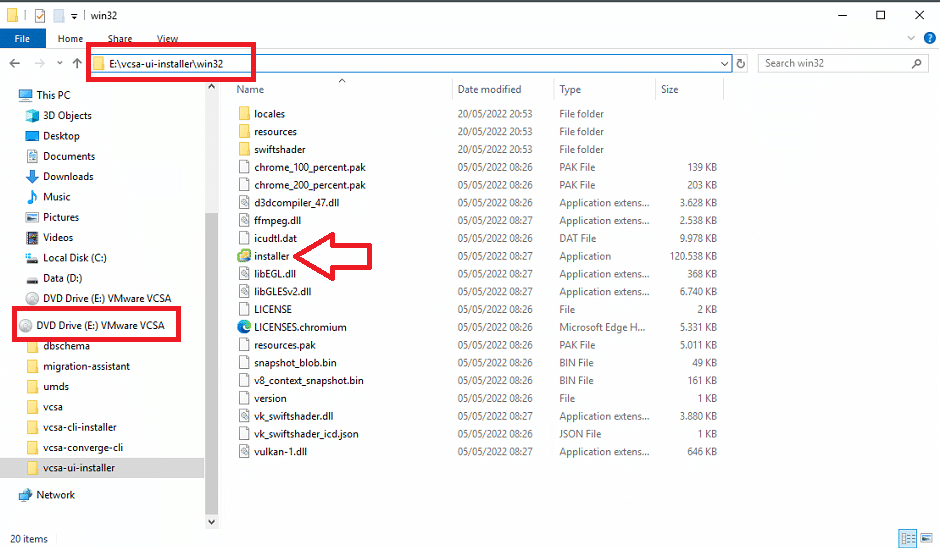Select the resources.pak file name
Image resolution: width=940 pixels, height=548 pixels.
pos(285,345)
